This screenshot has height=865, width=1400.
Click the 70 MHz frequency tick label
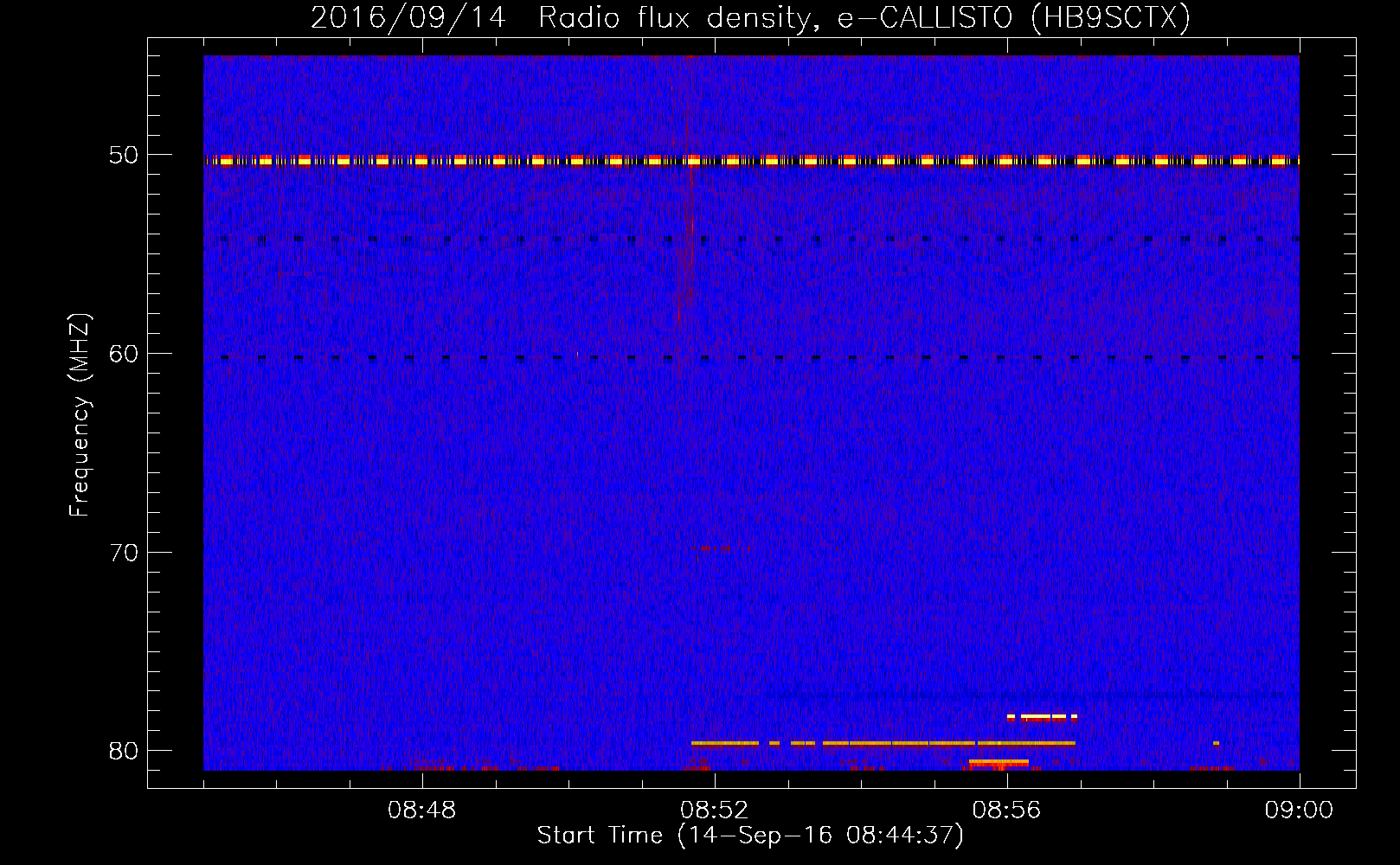tap(124, 553)
